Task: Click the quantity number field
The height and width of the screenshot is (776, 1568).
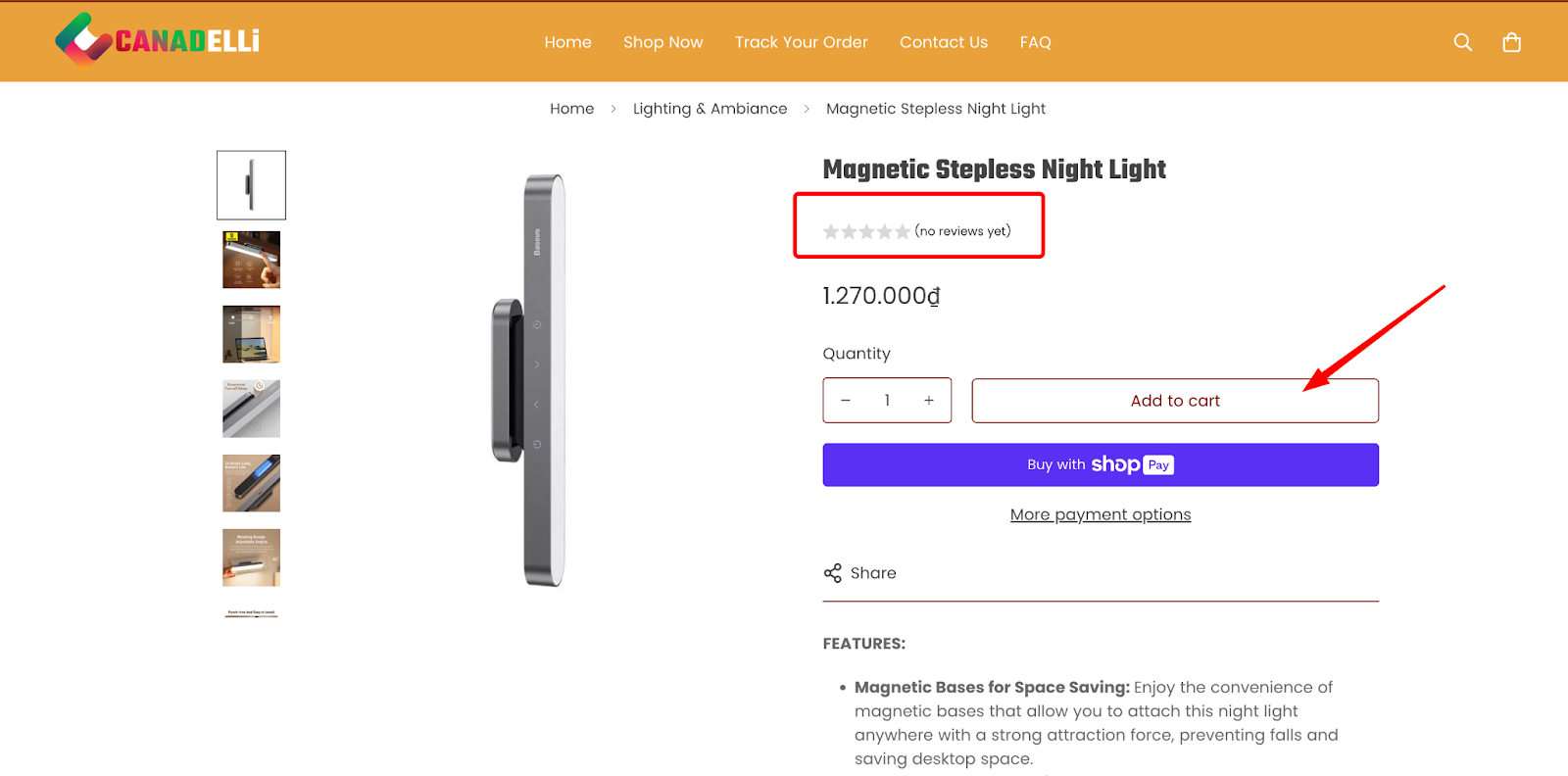Action: point(887,401)
